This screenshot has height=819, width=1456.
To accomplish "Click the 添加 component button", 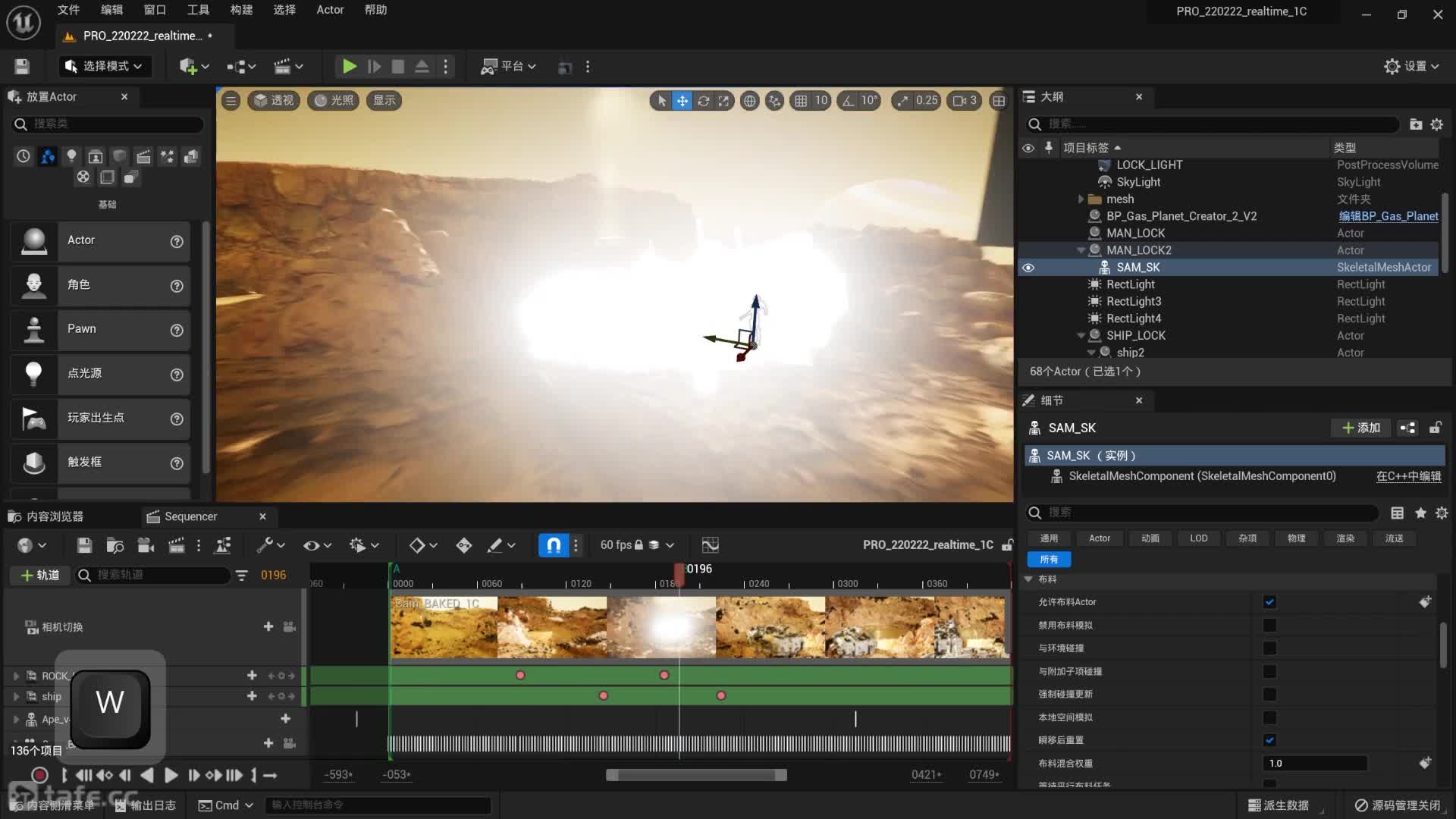I will pyautogui.click(x=1361, y=428).
